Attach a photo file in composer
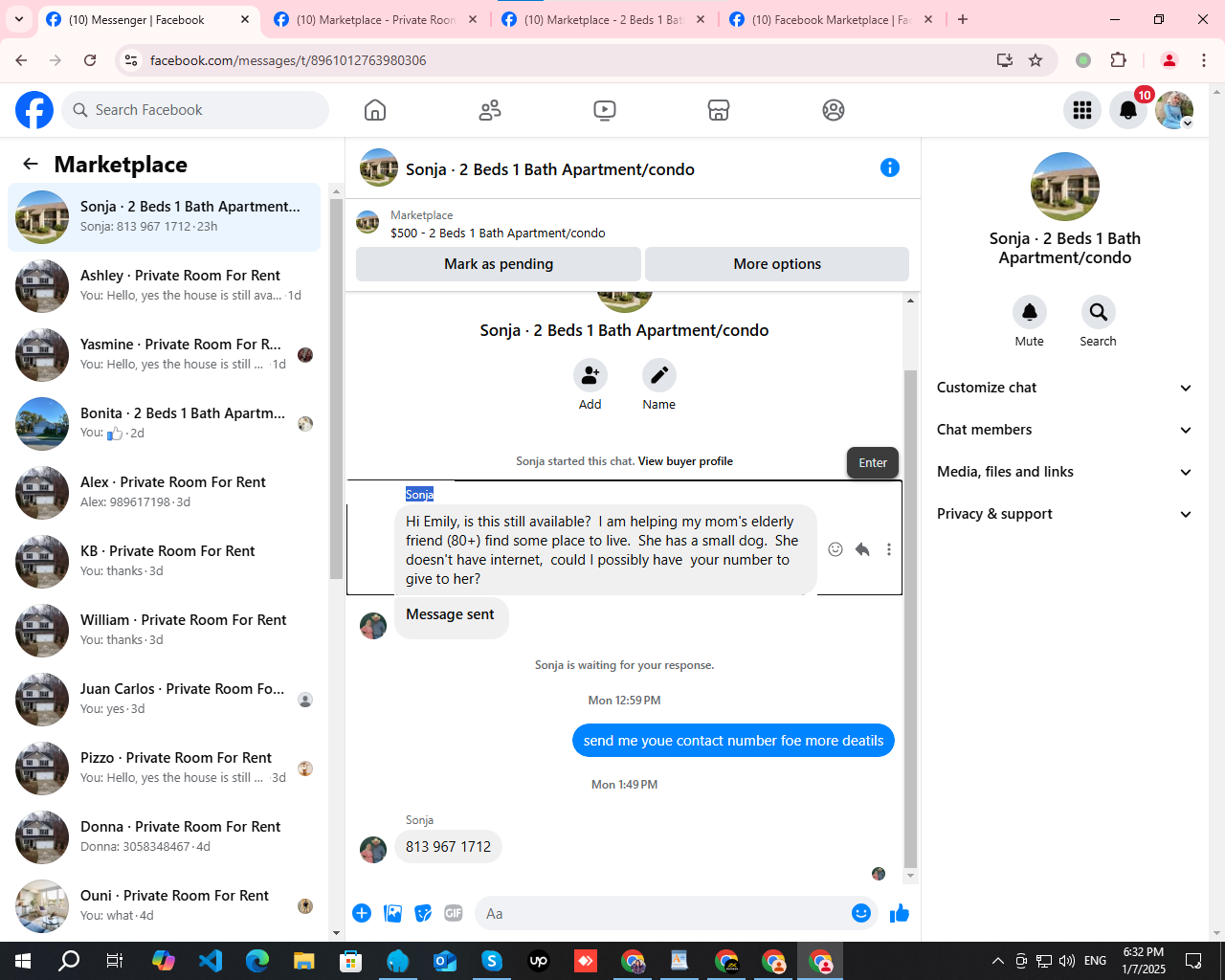 pyautogui.click(x=392, y=913)
